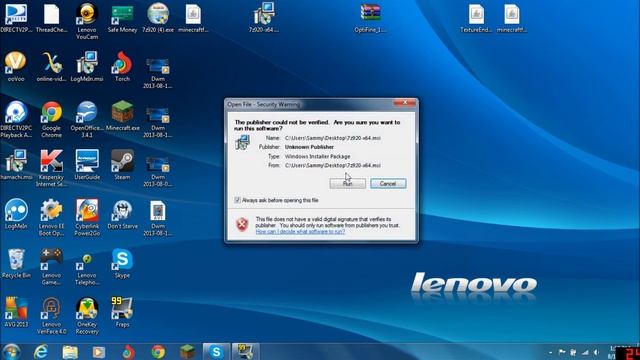
Task: Click Cancel in the security warning dialog
Action: [x=388, y=184]
